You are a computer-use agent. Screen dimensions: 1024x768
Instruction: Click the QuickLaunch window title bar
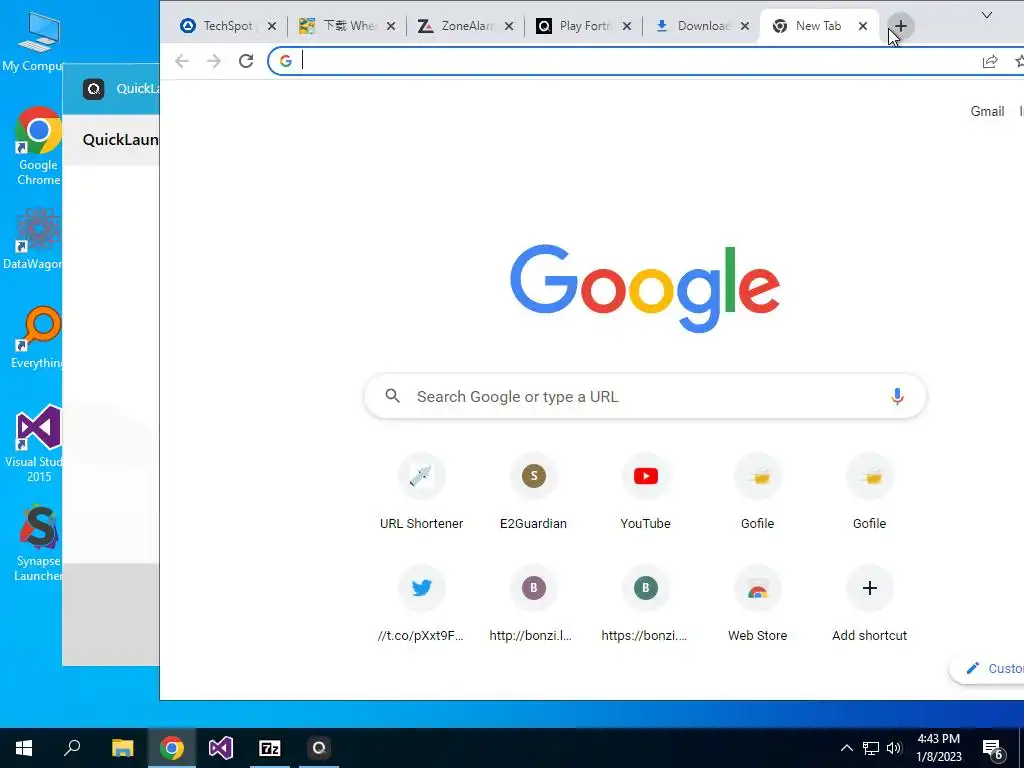point(111,89)
